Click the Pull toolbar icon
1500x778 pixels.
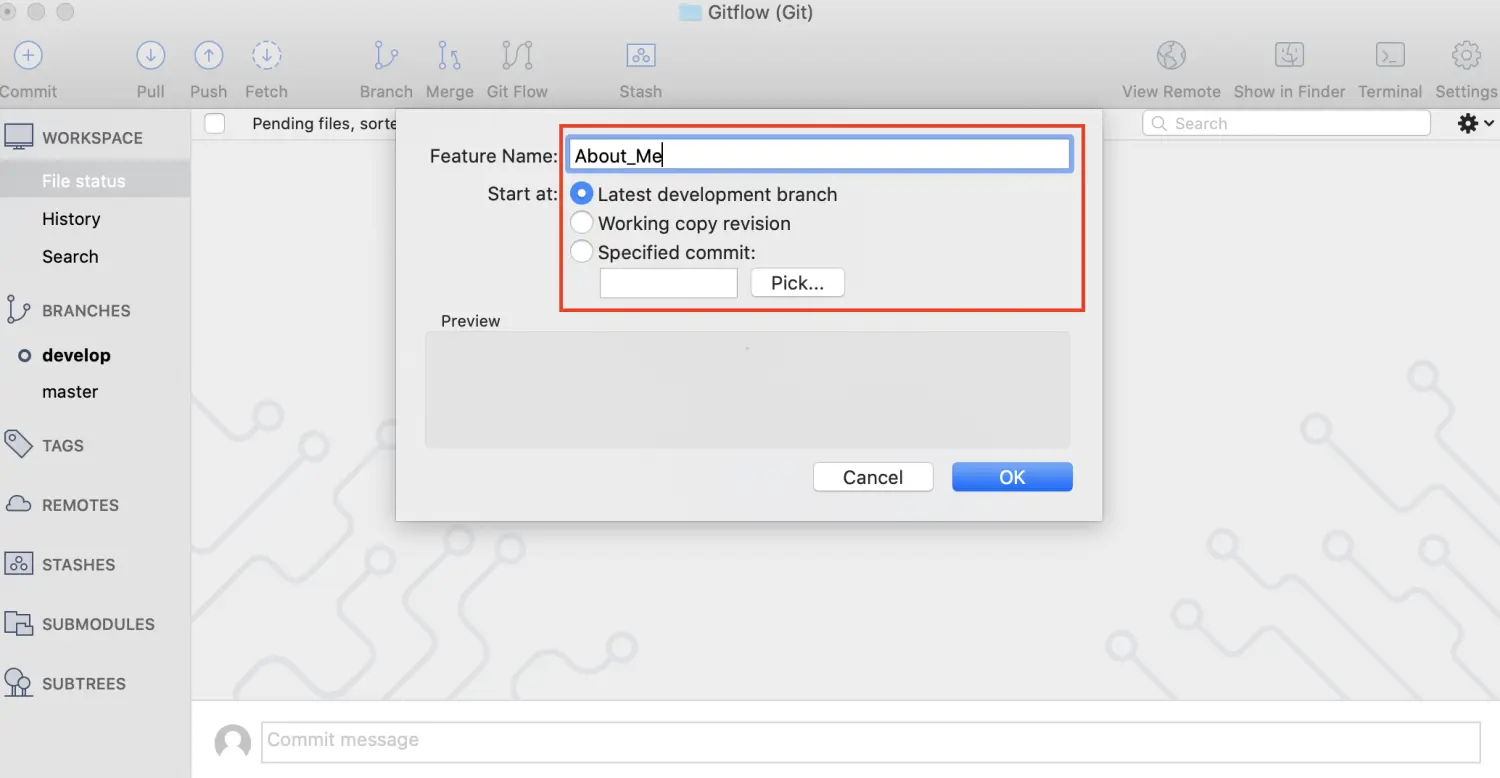pos(151,56)
